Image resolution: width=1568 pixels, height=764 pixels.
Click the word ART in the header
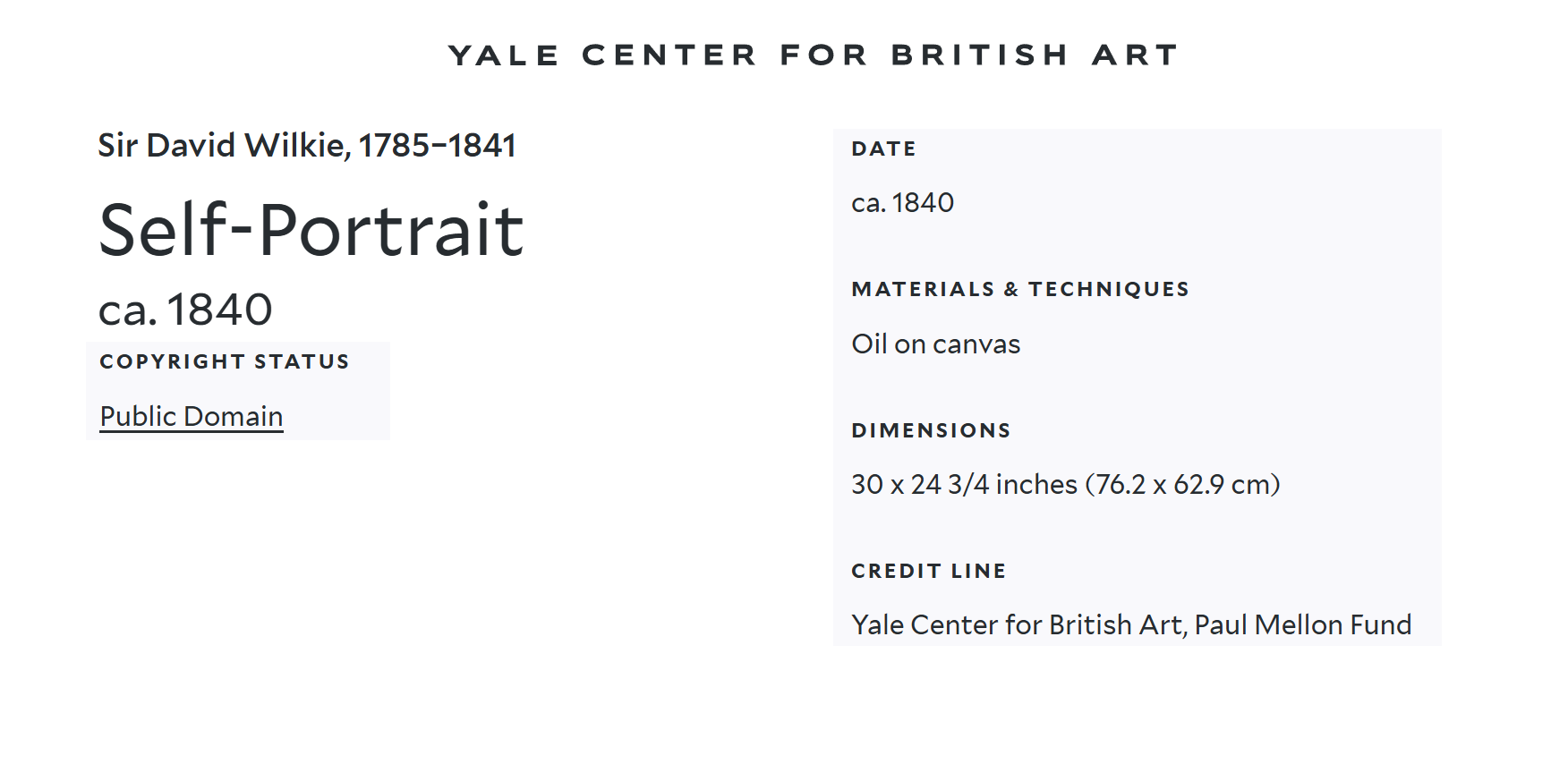tap(1135, 55)
